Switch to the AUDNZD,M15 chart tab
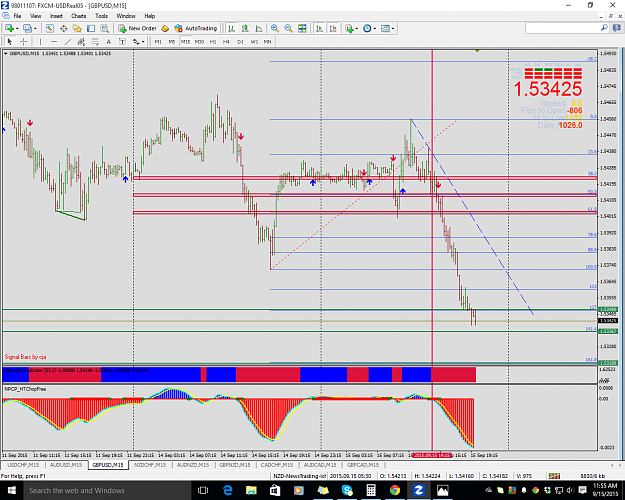The width and height of the screenshot is (625, 500). coord(193,465)
